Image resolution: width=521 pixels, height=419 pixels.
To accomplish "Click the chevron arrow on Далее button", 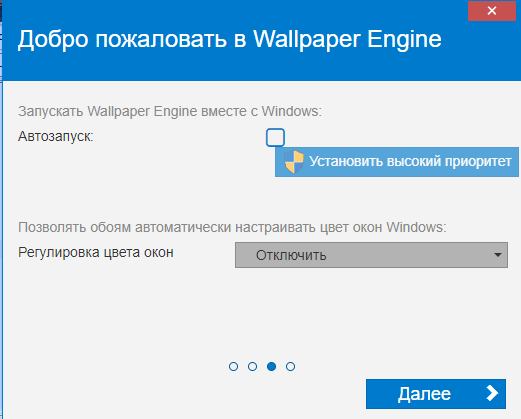I will pos(492,393).
